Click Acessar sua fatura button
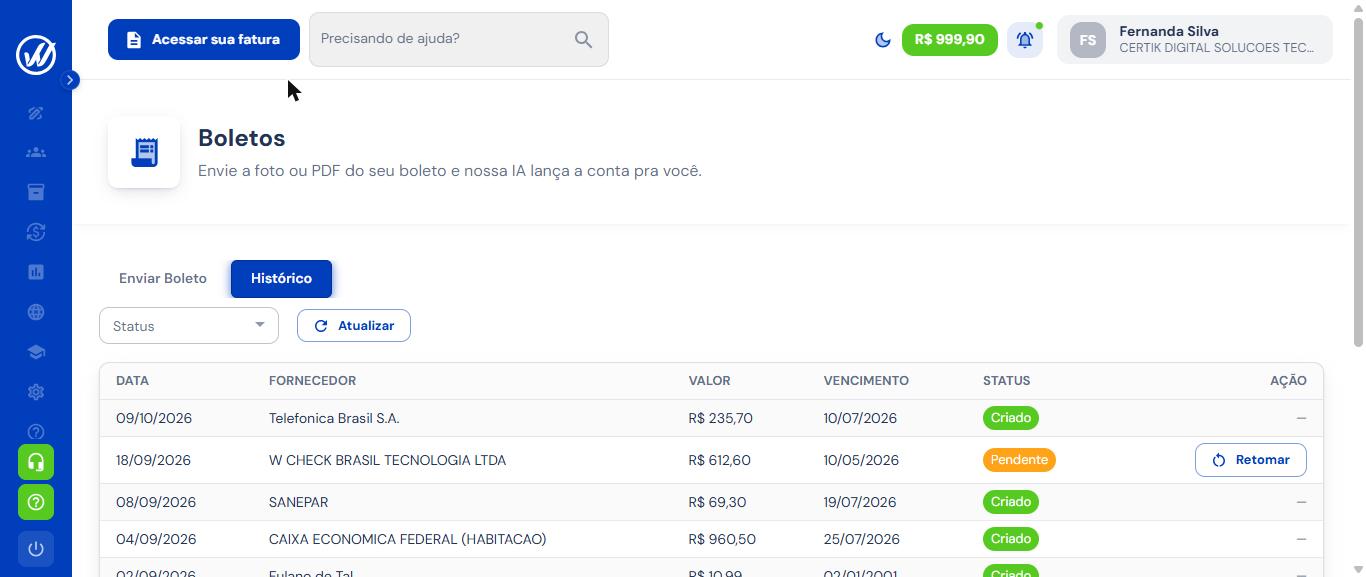Image resolution: width=1366 pixels, height=577 pixels. tap(204, 39)
